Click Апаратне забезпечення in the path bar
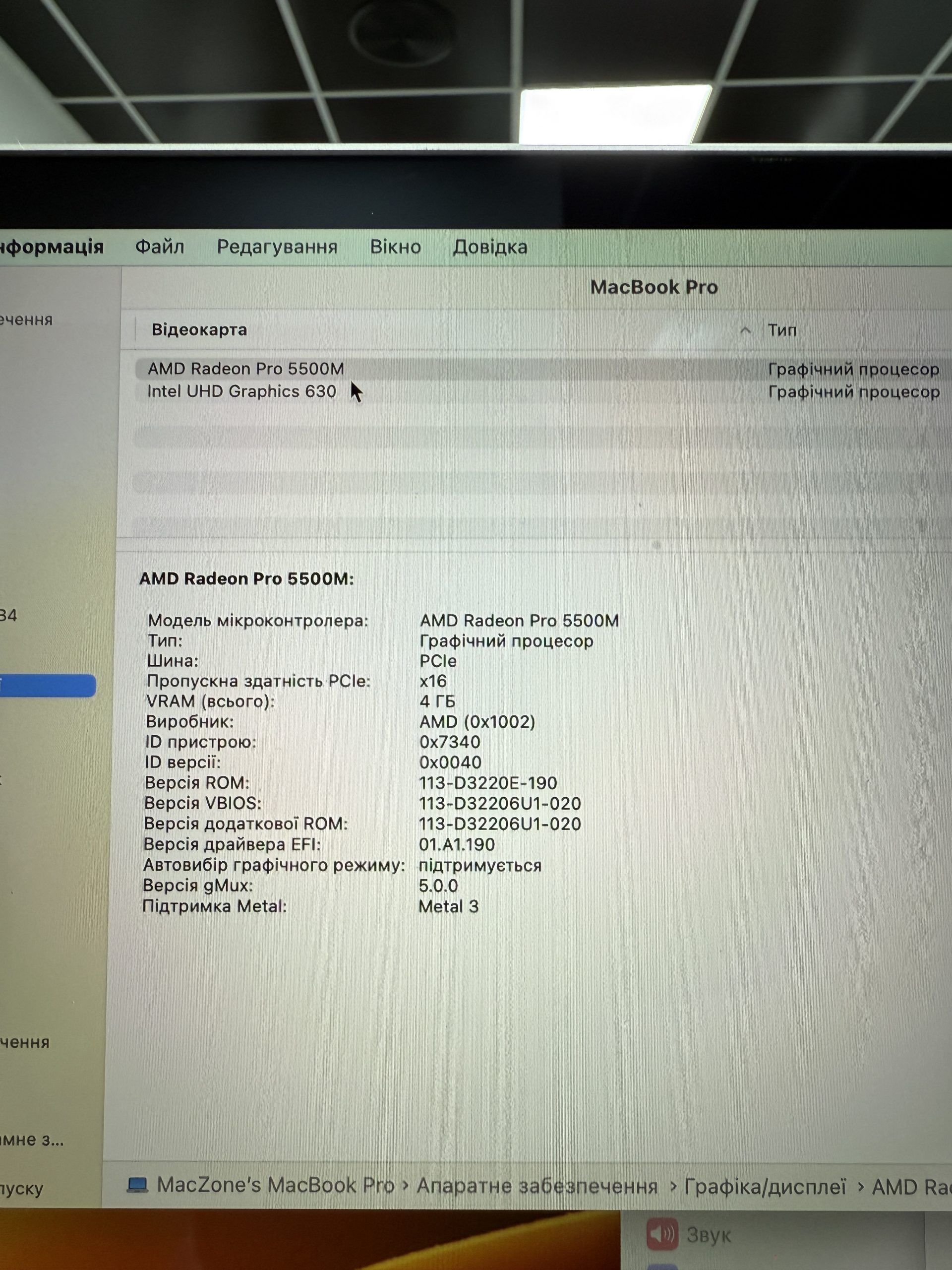Viewport: 952px width, 1270px height. (x=537, y=1186)
